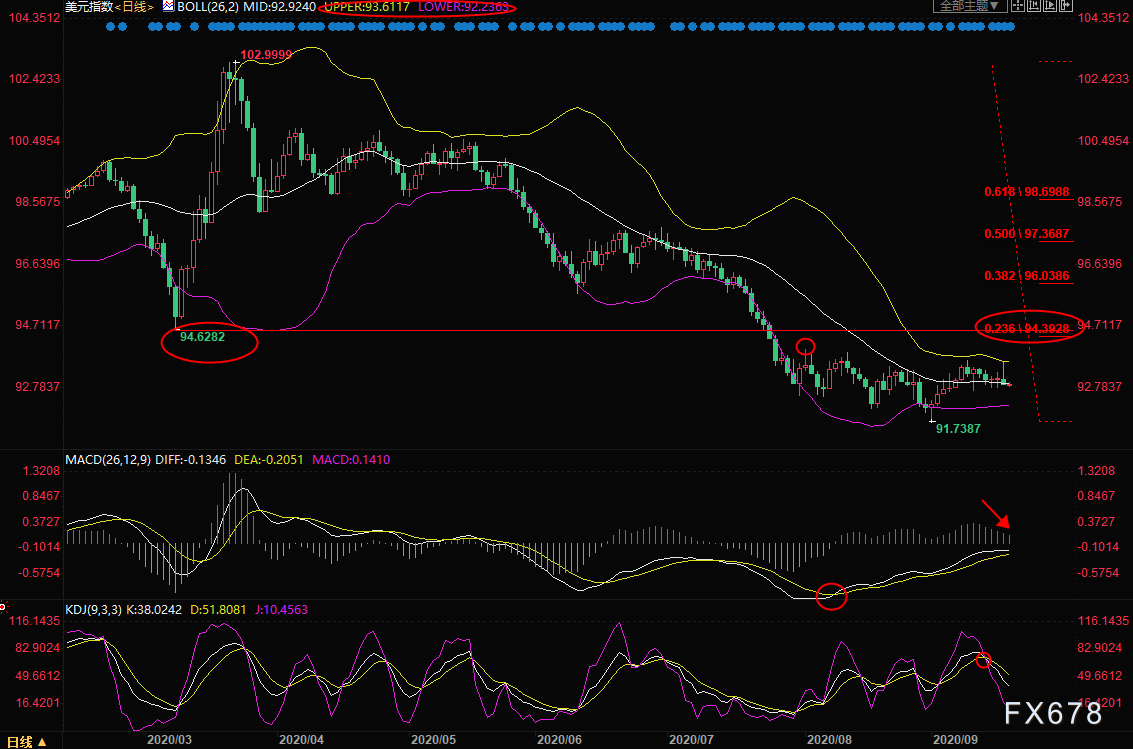Image resolution: width=1133 pixels, height=749 pixels.
Task: Click the <日线> period label beside 美元指数
Action: point(135,7)
